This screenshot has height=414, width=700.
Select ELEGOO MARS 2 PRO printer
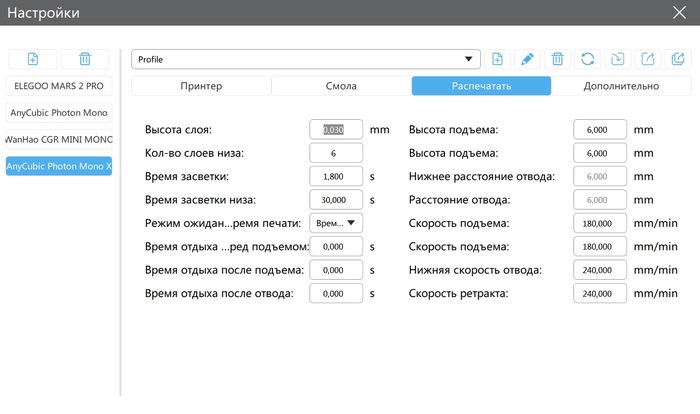click(x=59, y=86)
